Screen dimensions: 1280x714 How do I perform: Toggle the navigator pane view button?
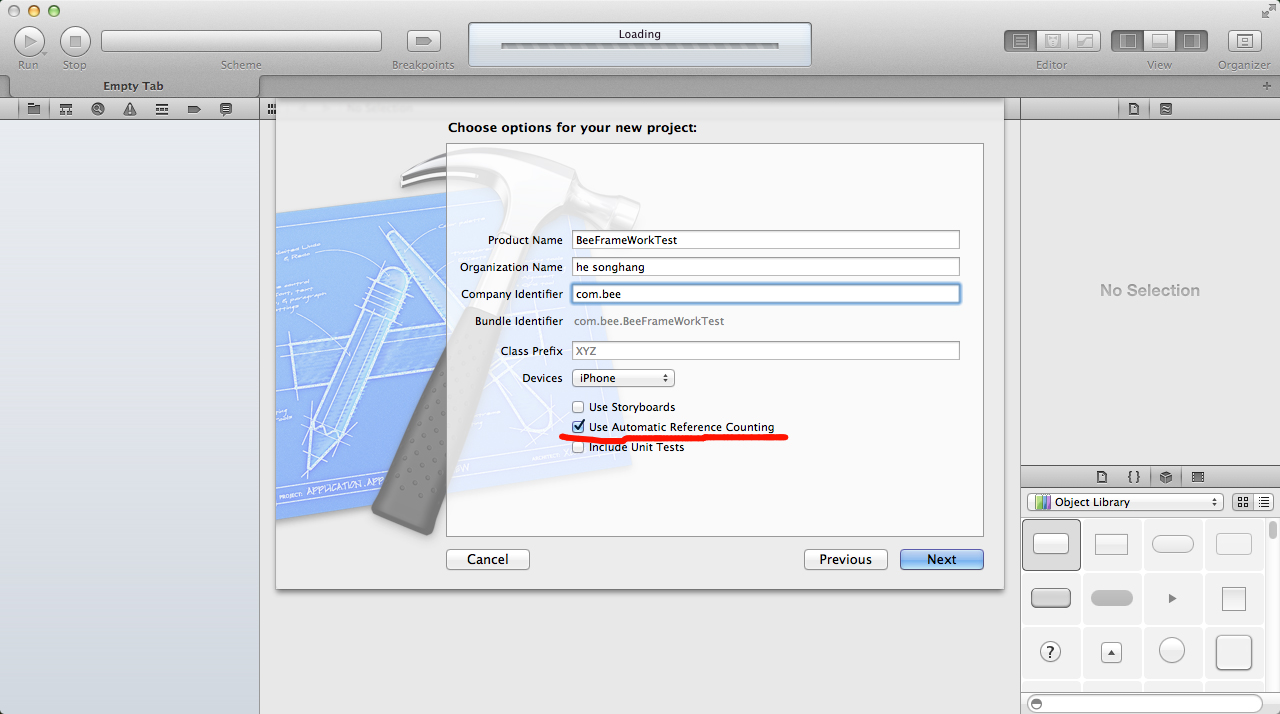pos(1128,41)
